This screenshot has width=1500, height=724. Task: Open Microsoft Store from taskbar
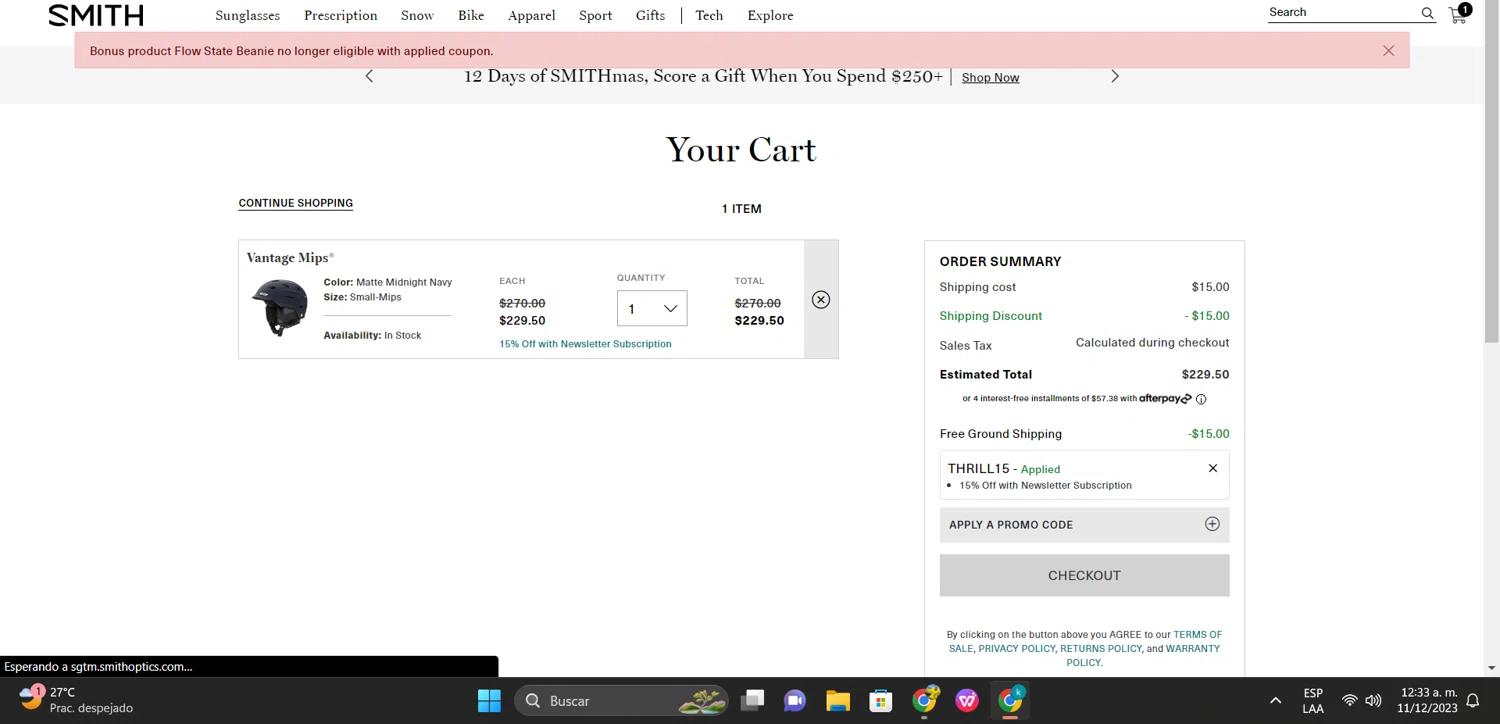[881, 701]
